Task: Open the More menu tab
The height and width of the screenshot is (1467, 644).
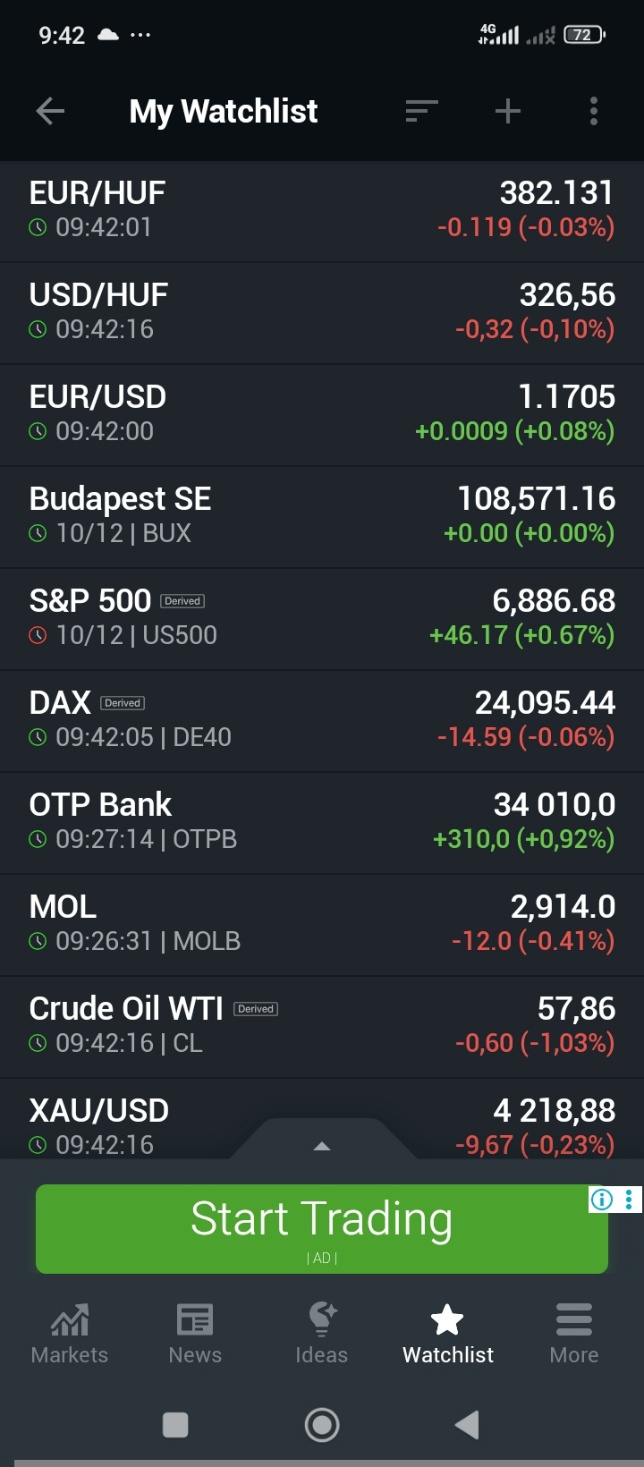Action: coord(574,1334)
